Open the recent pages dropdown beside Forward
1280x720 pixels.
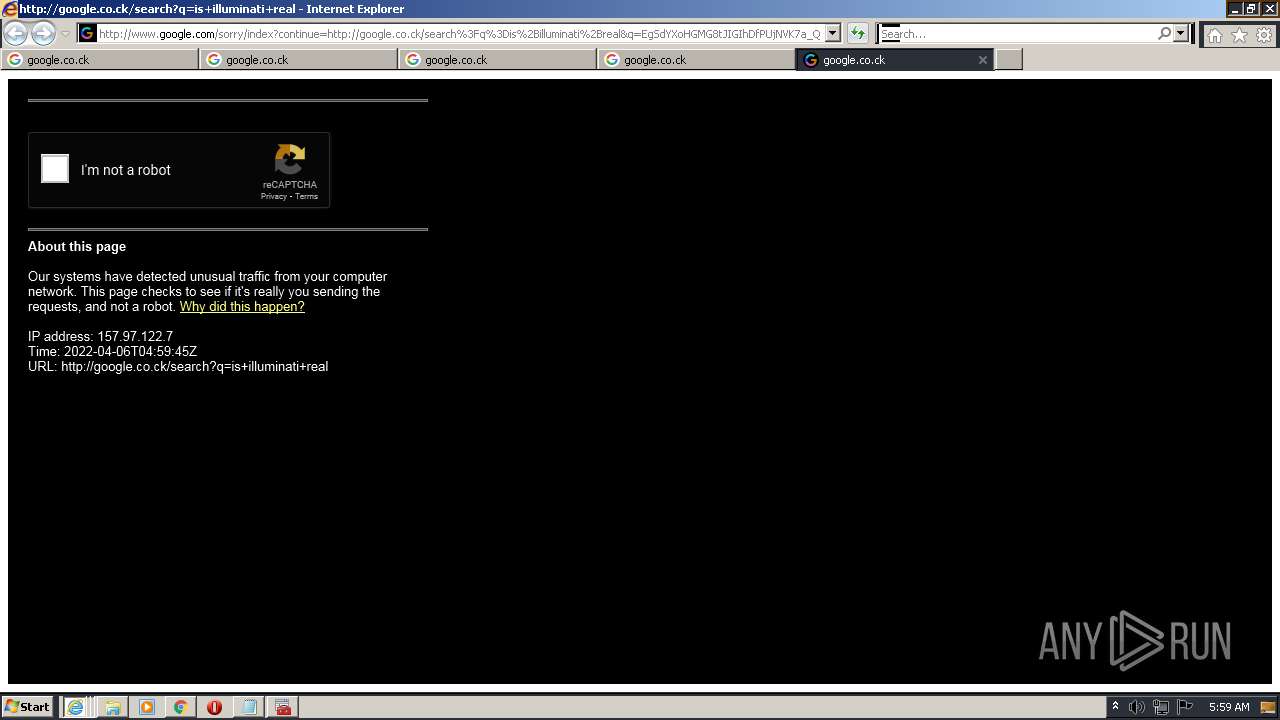pos(66,34)
